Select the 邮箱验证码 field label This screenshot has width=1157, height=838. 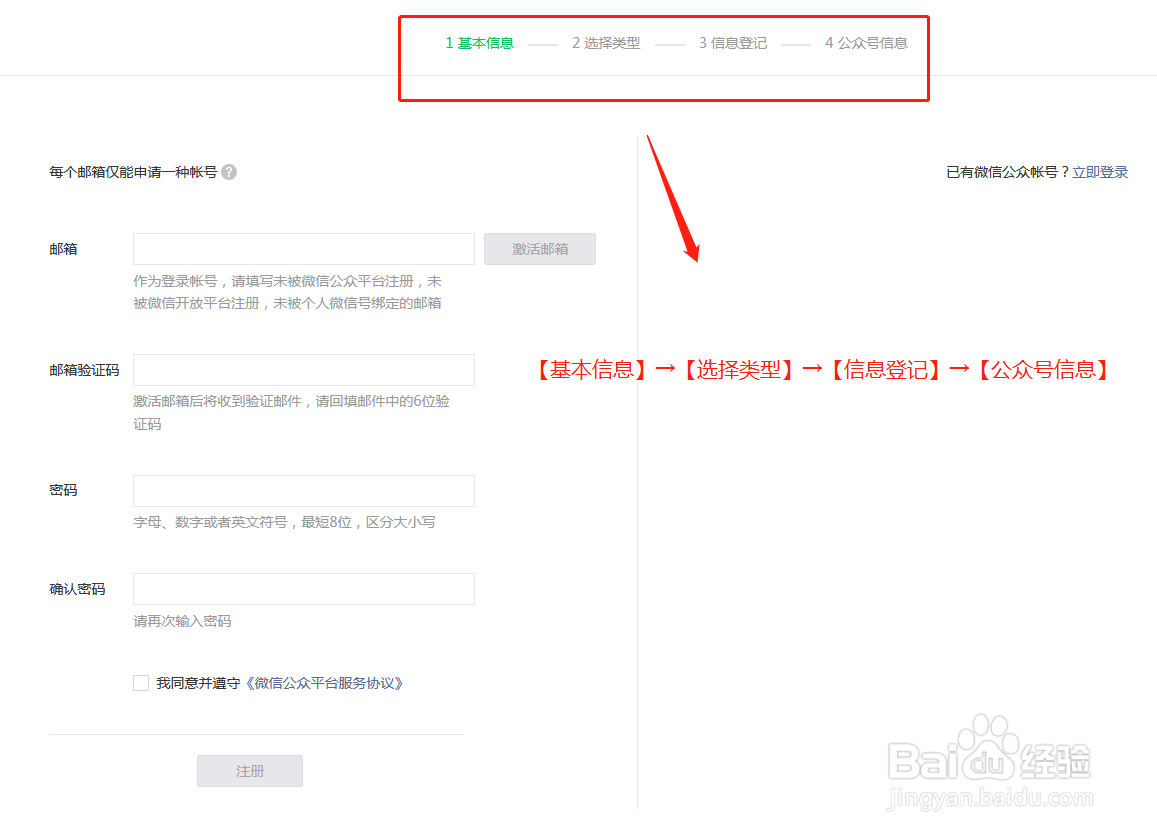tap(84, 370)
